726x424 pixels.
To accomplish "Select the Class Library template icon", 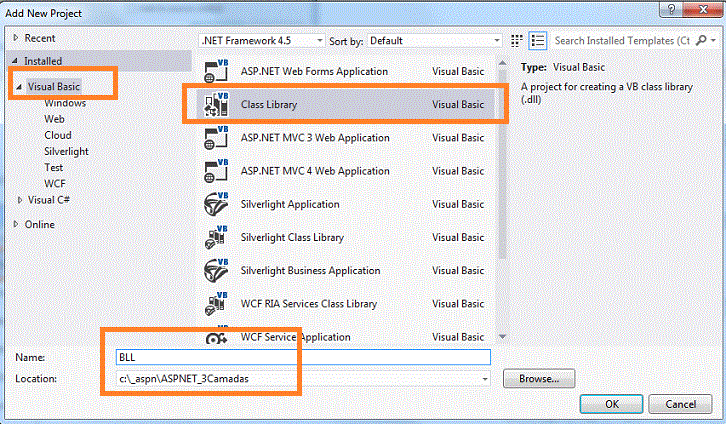I will pos(216,105).
